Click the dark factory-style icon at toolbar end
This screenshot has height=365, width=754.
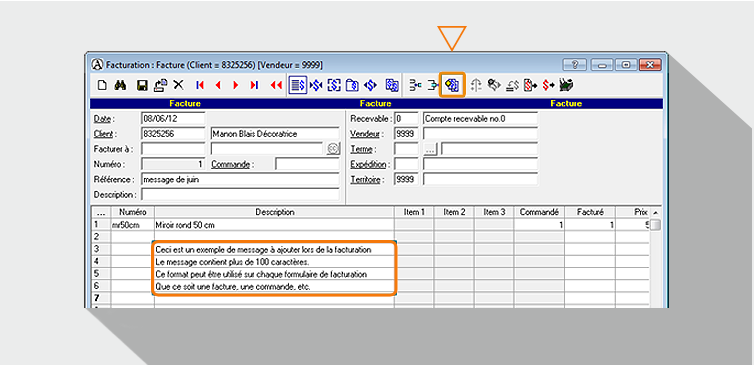(x=566, y=86)
